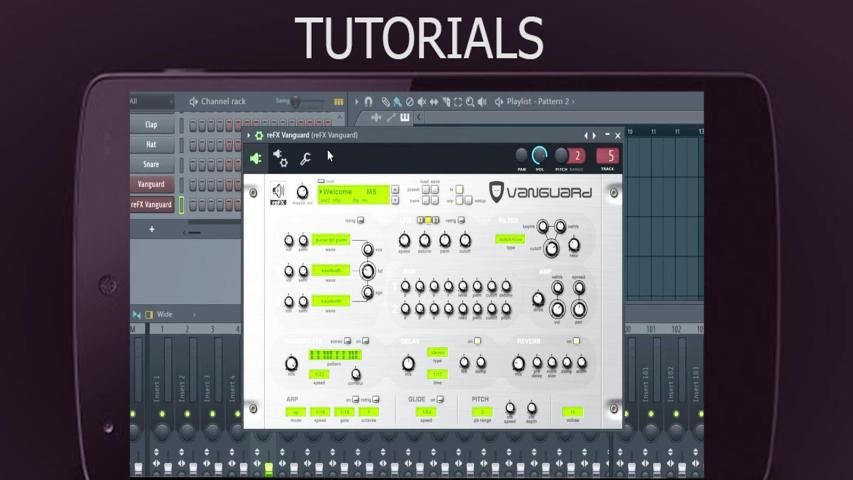The height and width of the screenshot is (480, 853).
Task: Click the step sequencer grid icon
Action: click(338, 101)
